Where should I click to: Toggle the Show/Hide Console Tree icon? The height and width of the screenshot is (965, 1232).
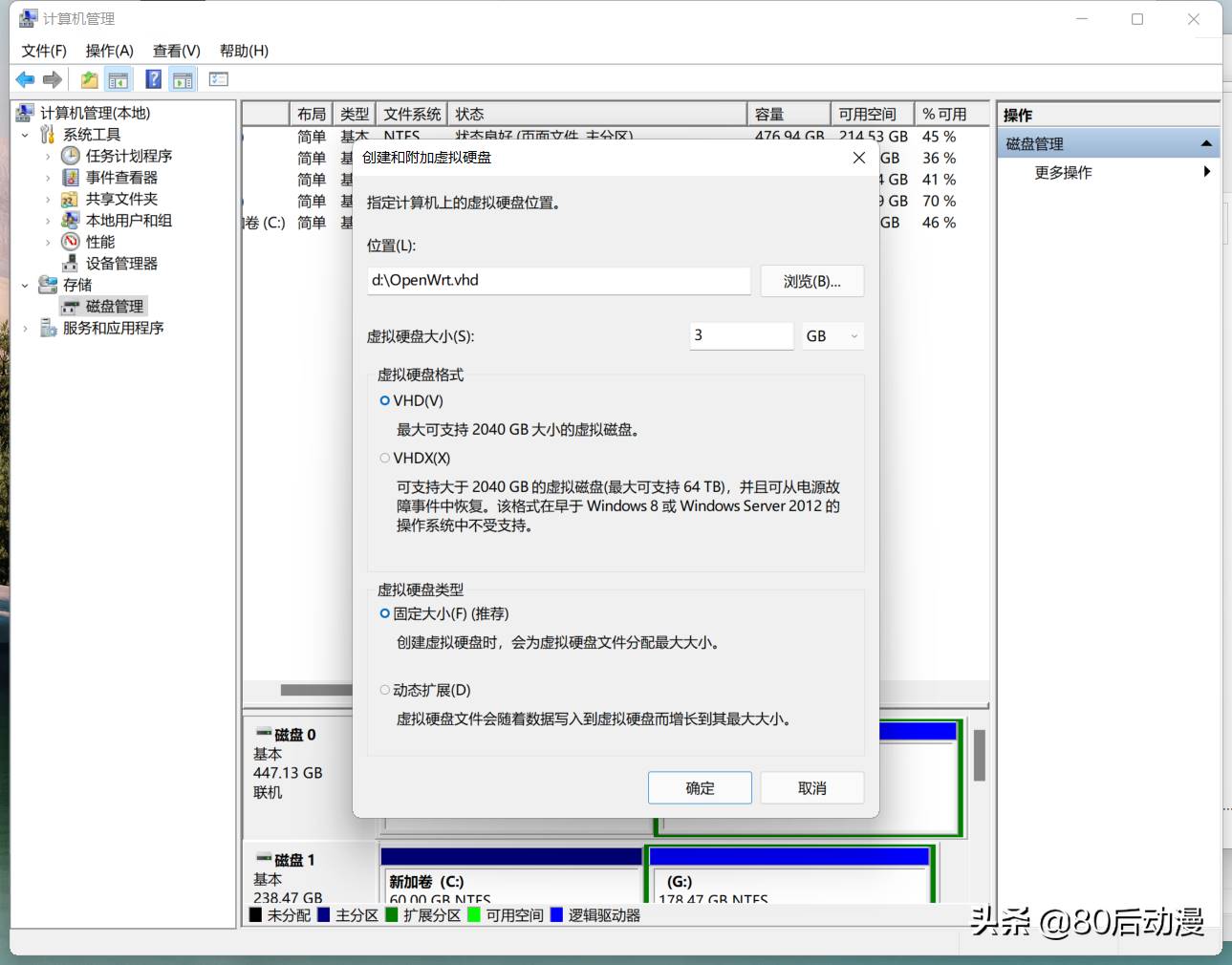click(x=119, y=80)
